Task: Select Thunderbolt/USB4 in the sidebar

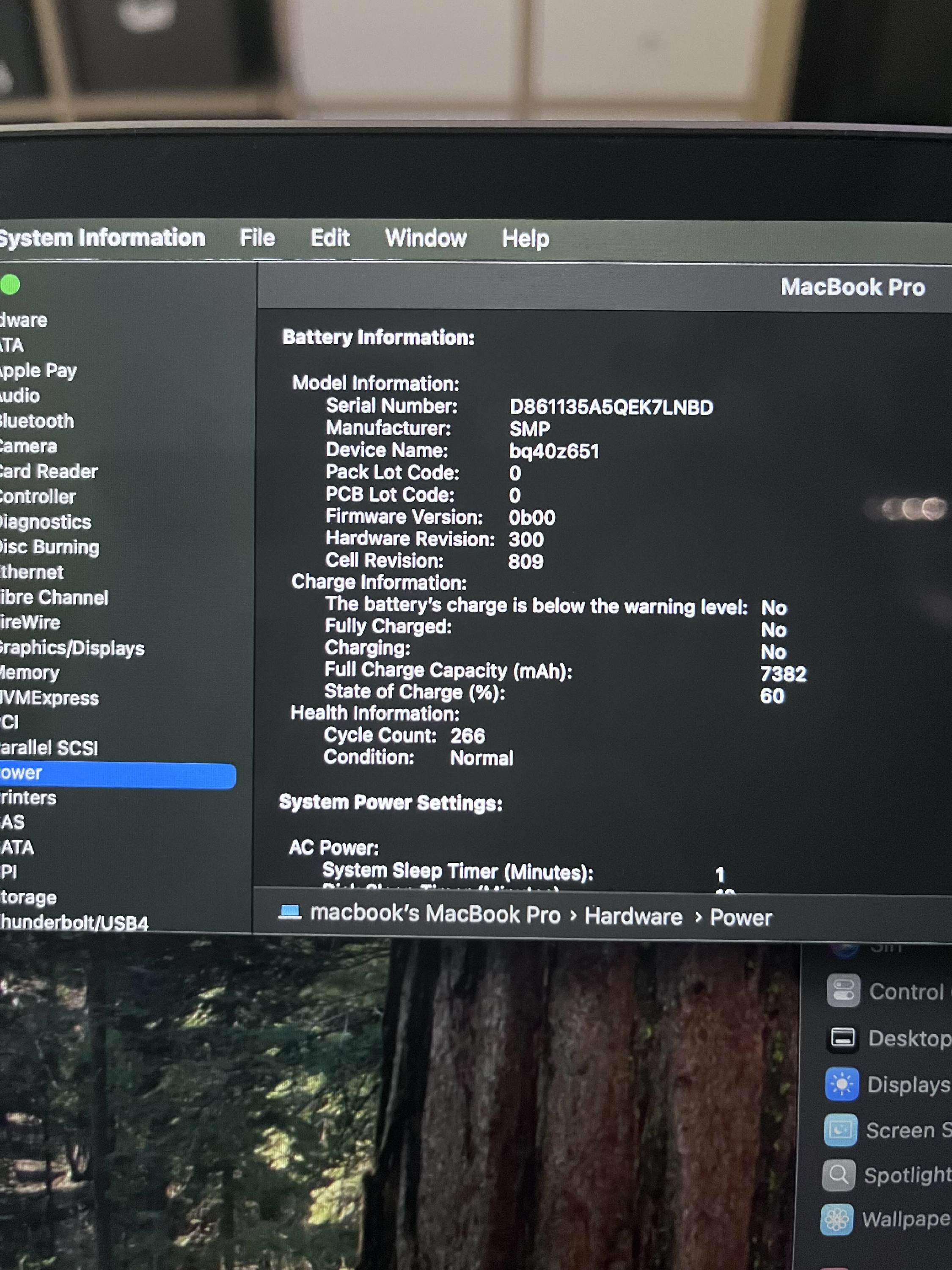Action: pyautogui.click(x=74, y=922)
